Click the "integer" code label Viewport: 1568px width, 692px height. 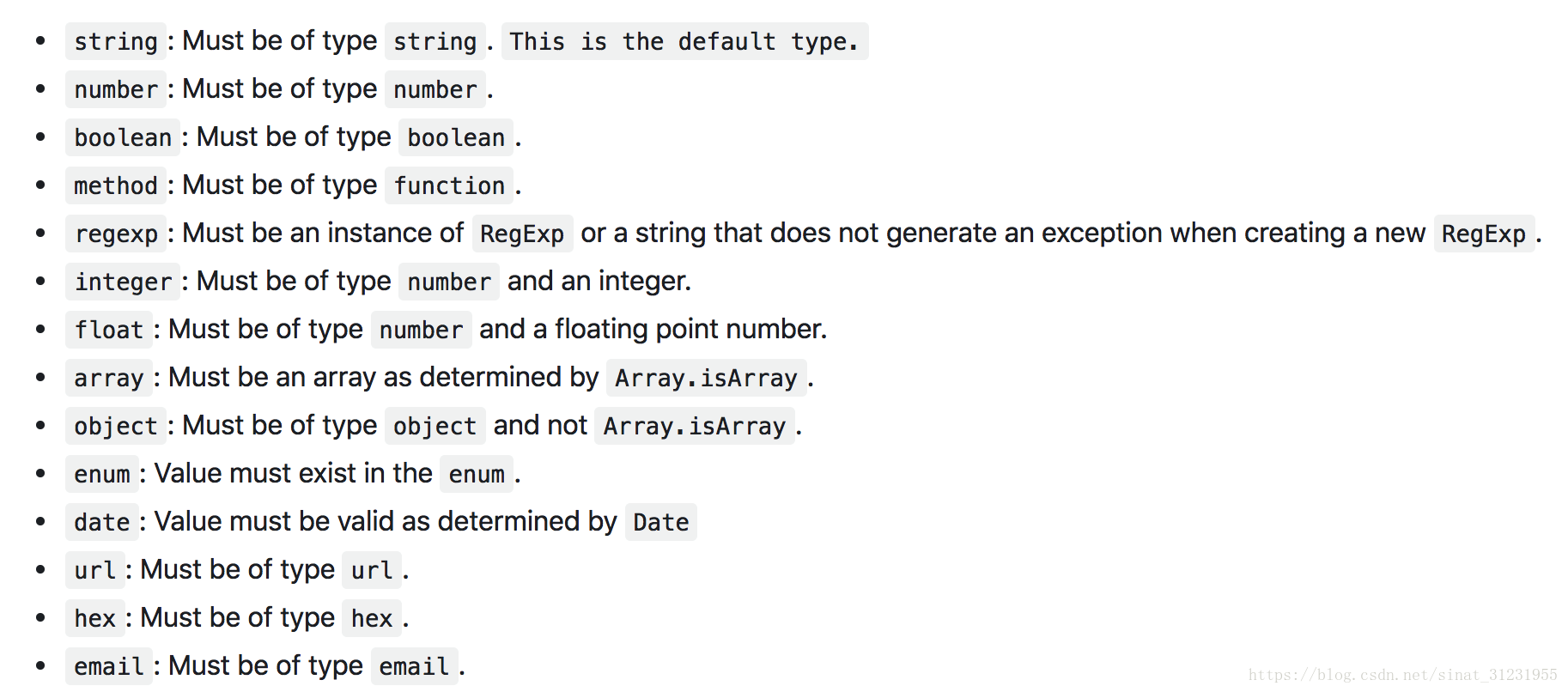123,282
